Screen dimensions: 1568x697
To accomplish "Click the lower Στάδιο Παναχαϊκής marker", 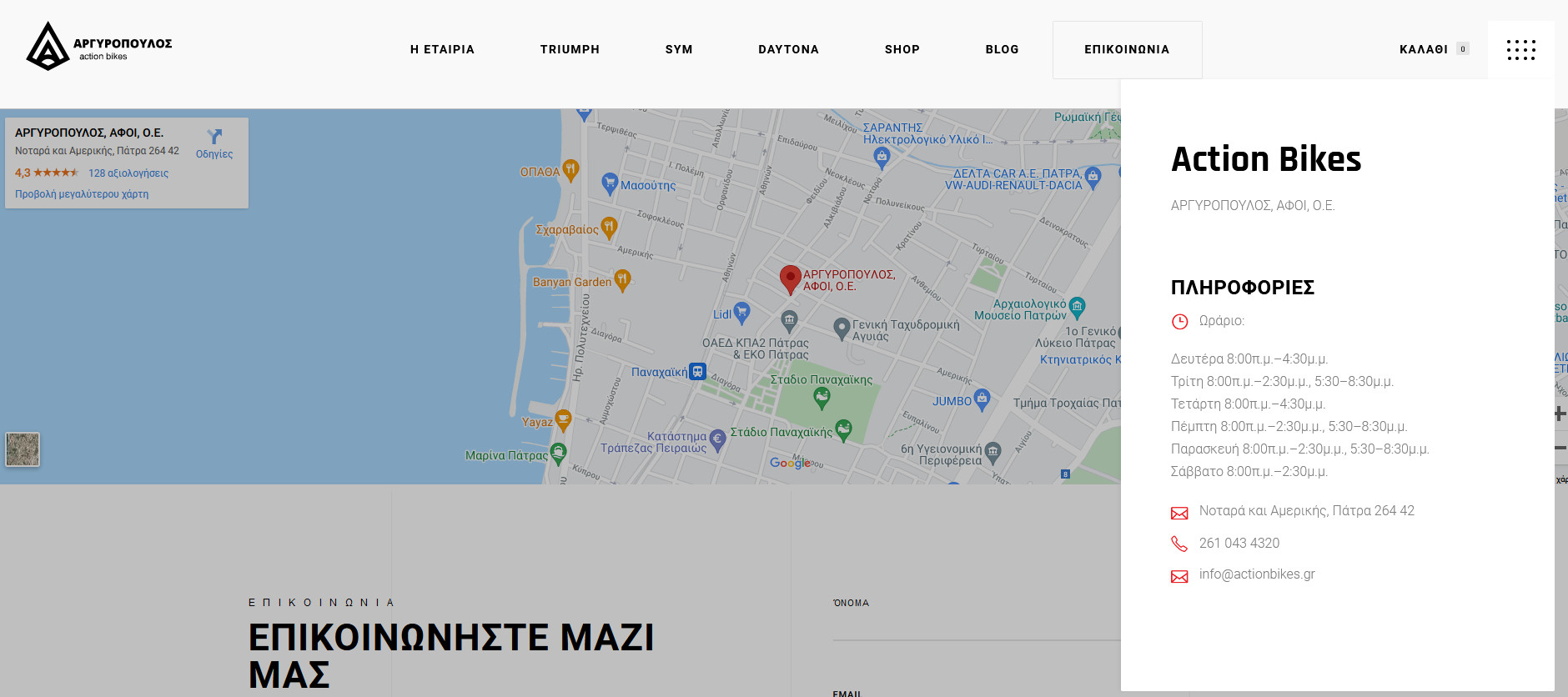I will click(843, 430).
